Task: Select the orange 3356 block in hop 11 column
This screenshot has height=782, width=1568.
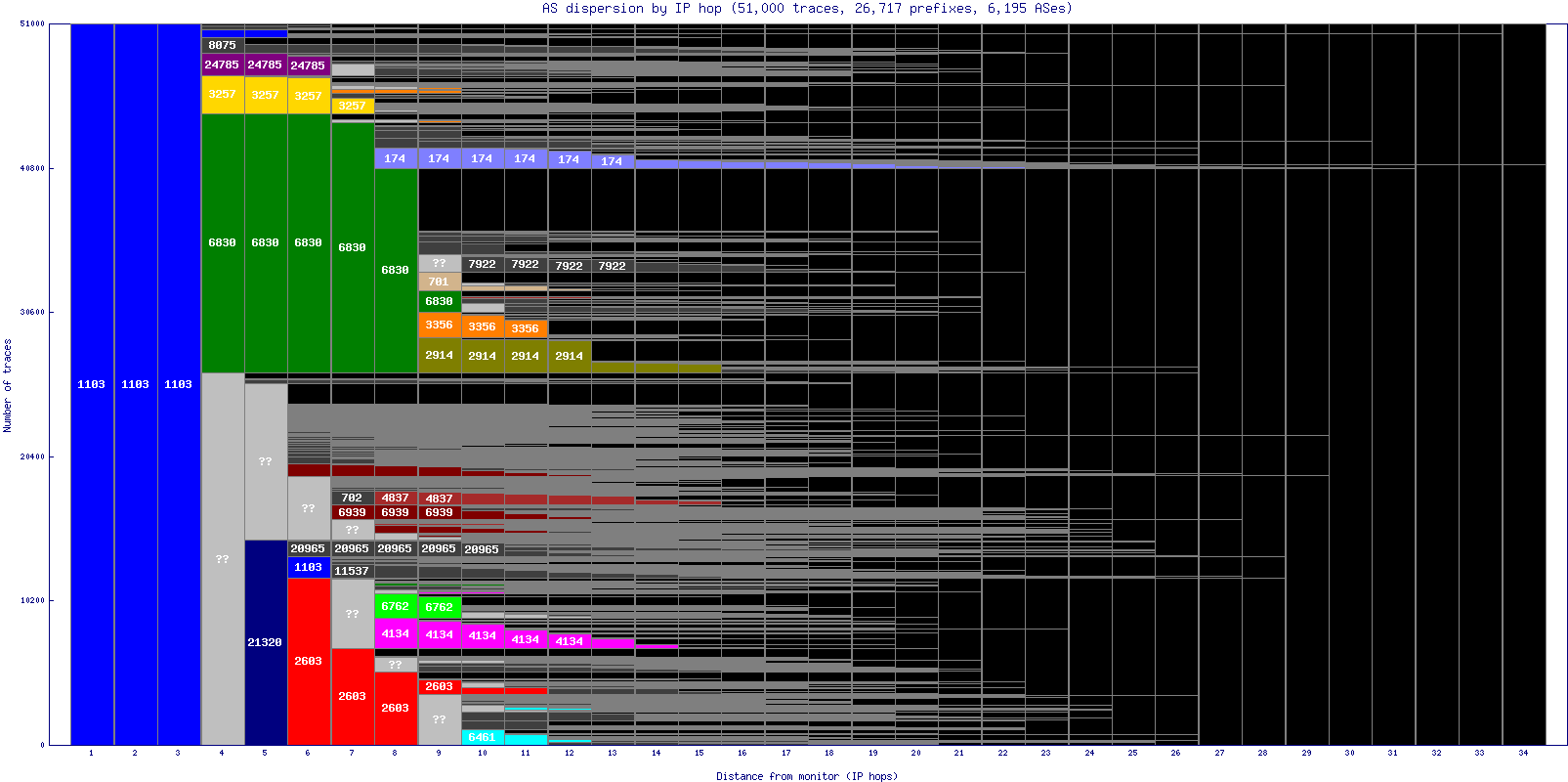Action: 525,328
